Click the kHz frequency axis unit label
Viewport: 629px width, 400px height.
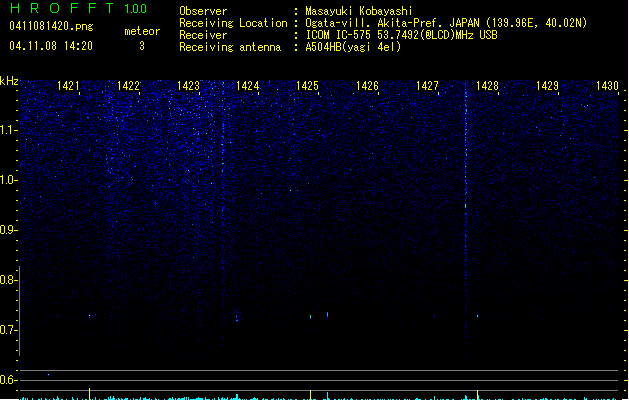tap(9, 81)
